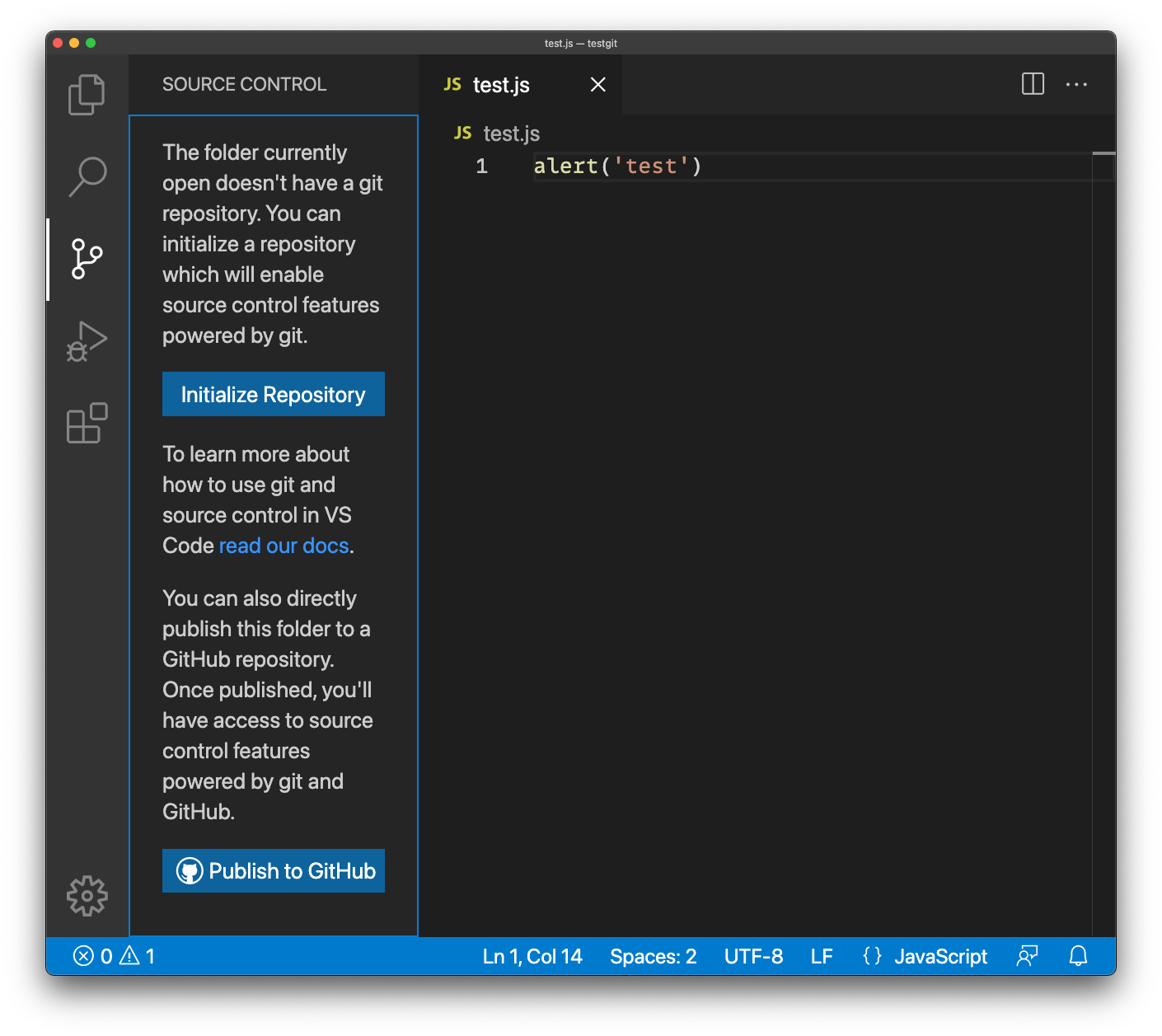This screenshot has width=1162, height=1036.
Task: Open the Explorer view
Action: click(x=86, y=94)
